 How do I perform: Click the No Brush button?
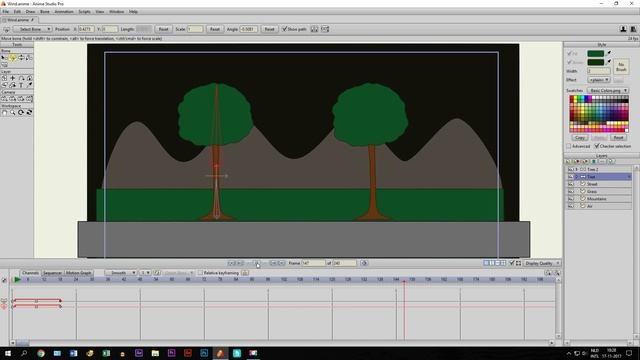(621, 67)
